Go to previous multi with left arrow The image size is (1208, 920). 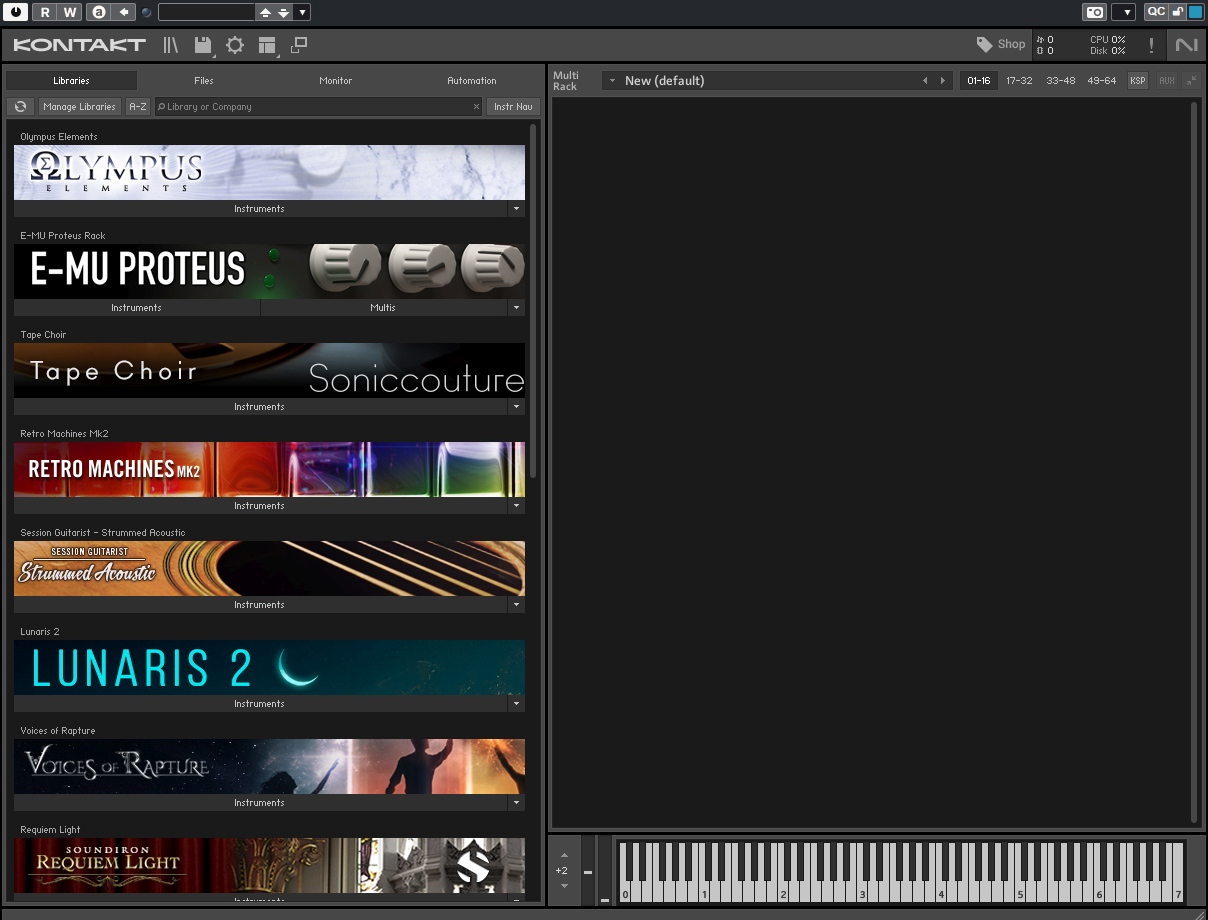925,81
